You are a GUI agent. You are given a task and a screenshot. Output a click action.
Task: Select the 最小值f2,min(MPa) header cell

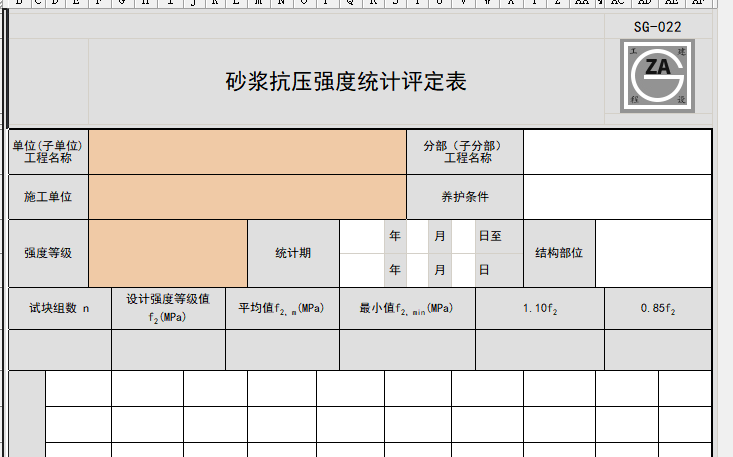[x=407, y=308]
